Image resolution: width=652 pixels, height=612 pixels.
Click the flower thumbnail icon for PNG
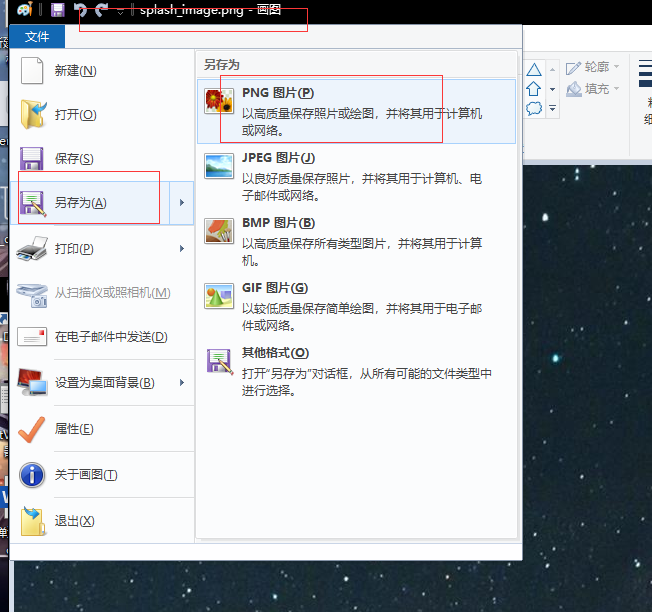pos(219,101)
